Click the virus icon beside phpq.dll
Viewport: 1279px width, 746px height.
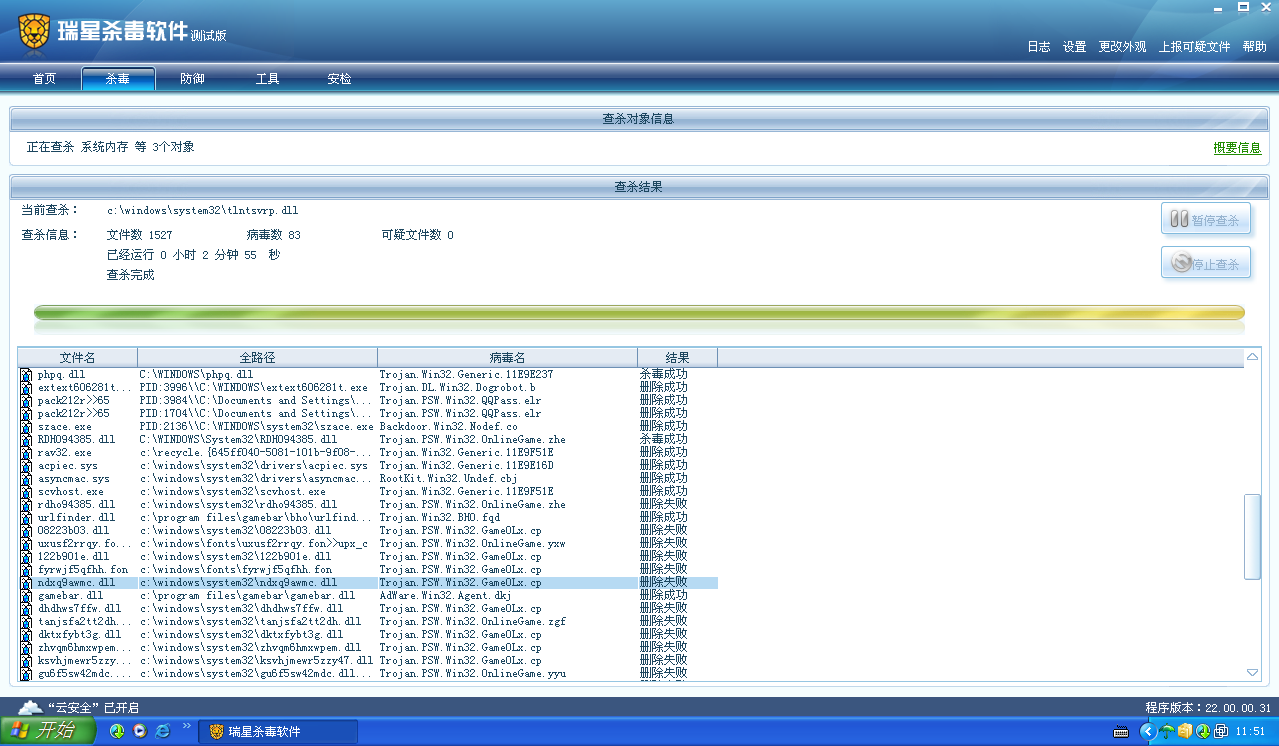pyautogui.click(x=27, y=374)
